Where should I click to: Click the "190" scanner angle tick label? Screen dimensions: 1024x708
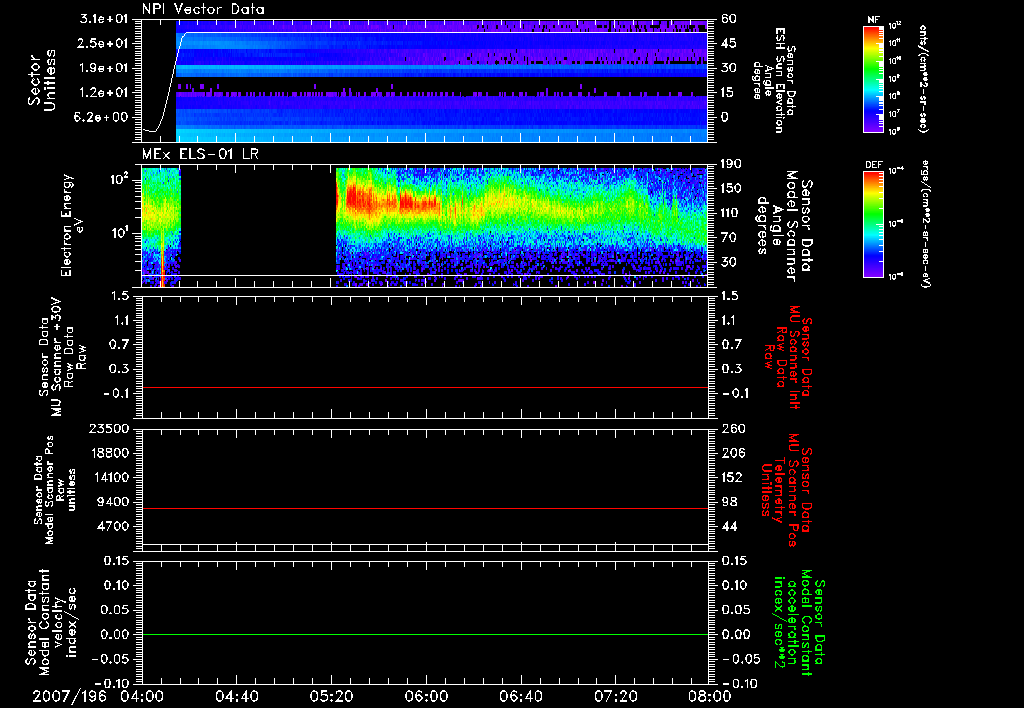point(731,164)
